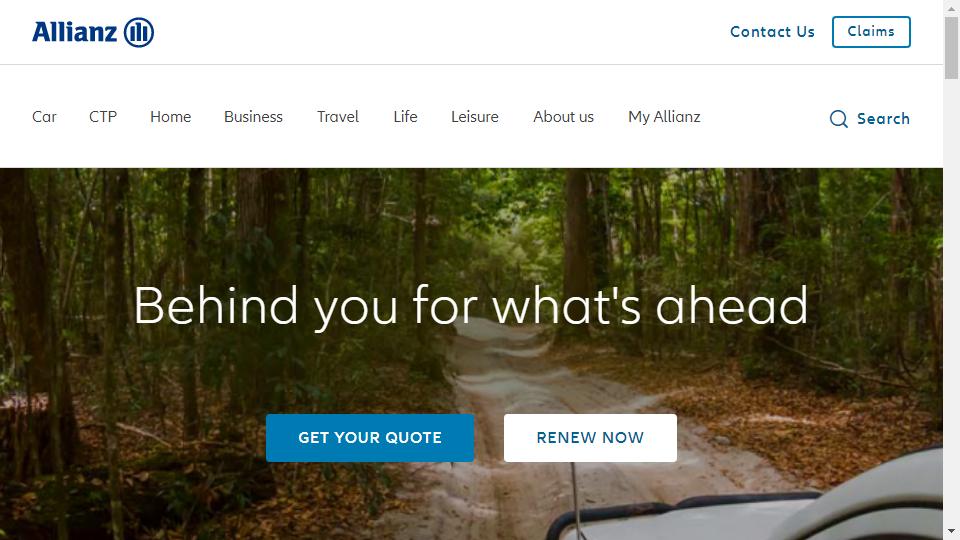Screen dimensions: 960x540
Task: Click the RENEW NOW button
Action: [590, 438]
